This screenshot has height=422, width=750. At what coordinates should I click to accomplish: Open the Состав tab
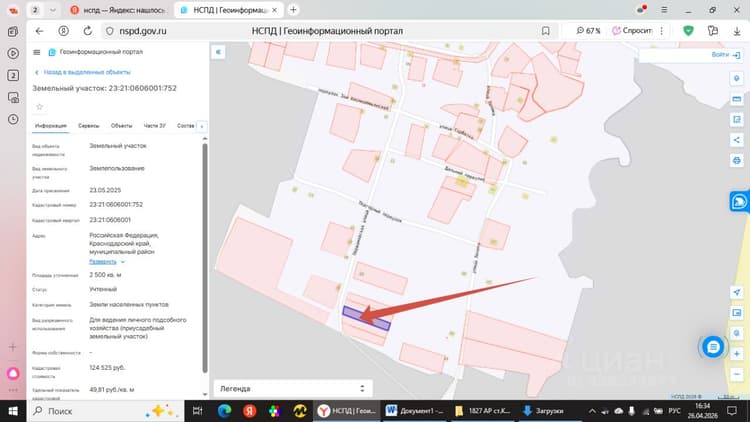(186, 126)
